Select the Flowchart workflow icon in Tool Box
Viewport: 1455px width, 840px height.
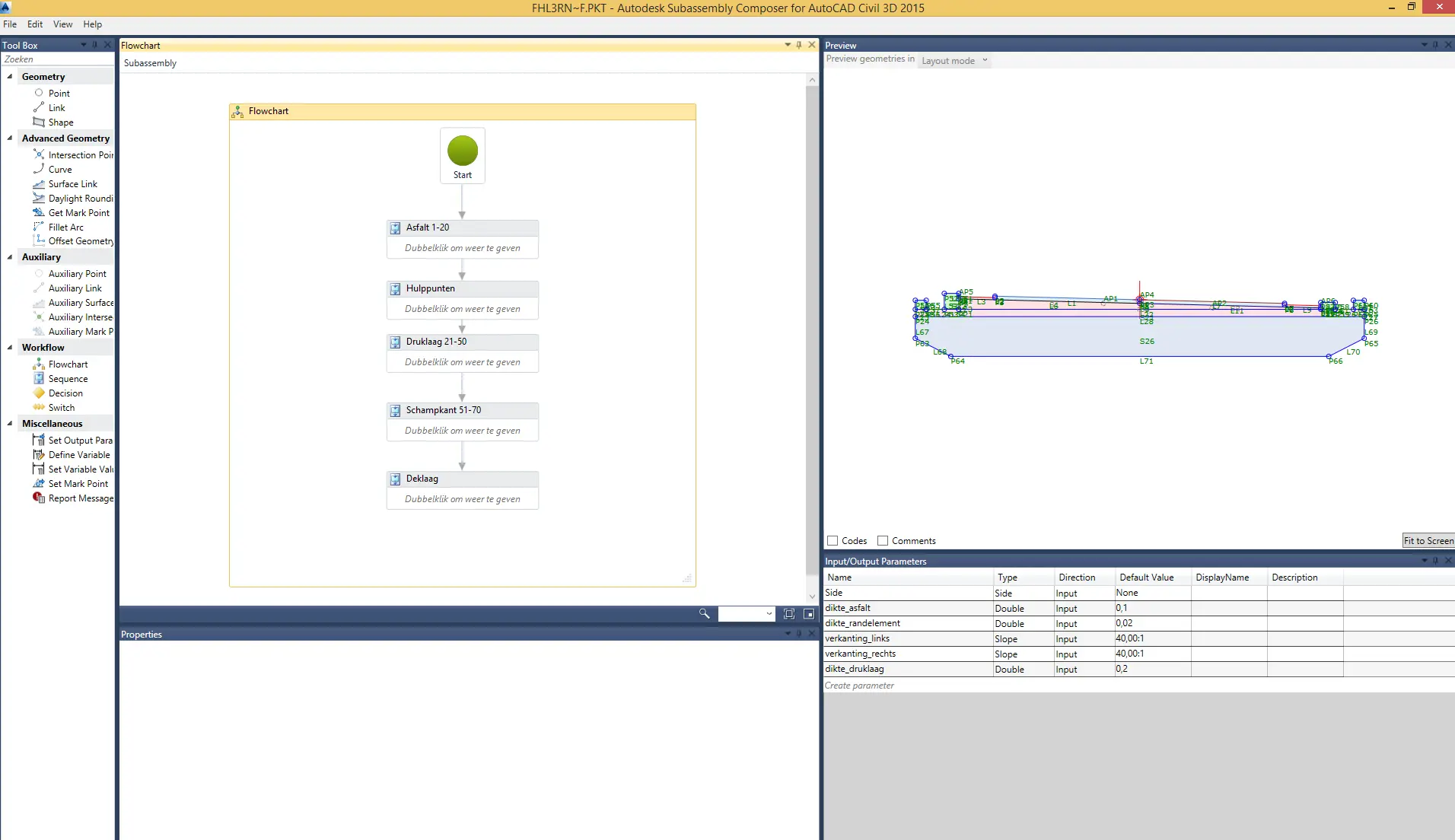[39, 364]
